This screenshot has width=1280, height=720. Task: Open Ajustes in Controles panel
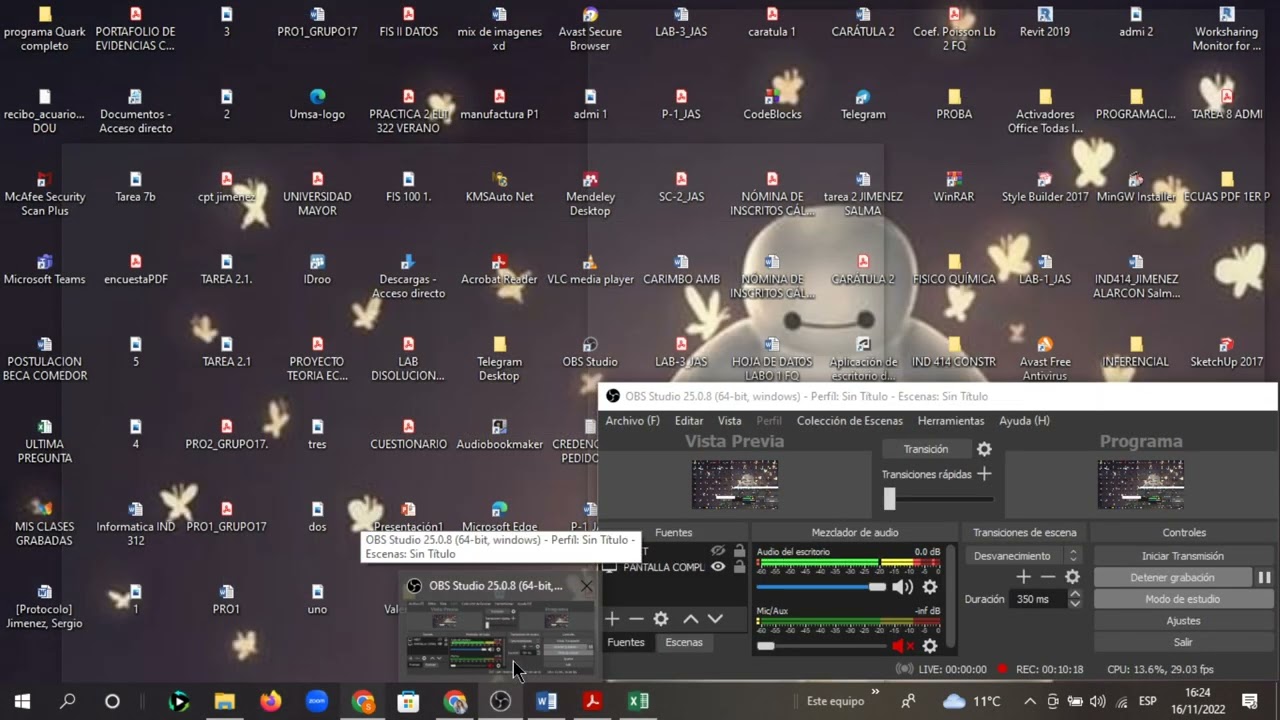point(1183,621)
